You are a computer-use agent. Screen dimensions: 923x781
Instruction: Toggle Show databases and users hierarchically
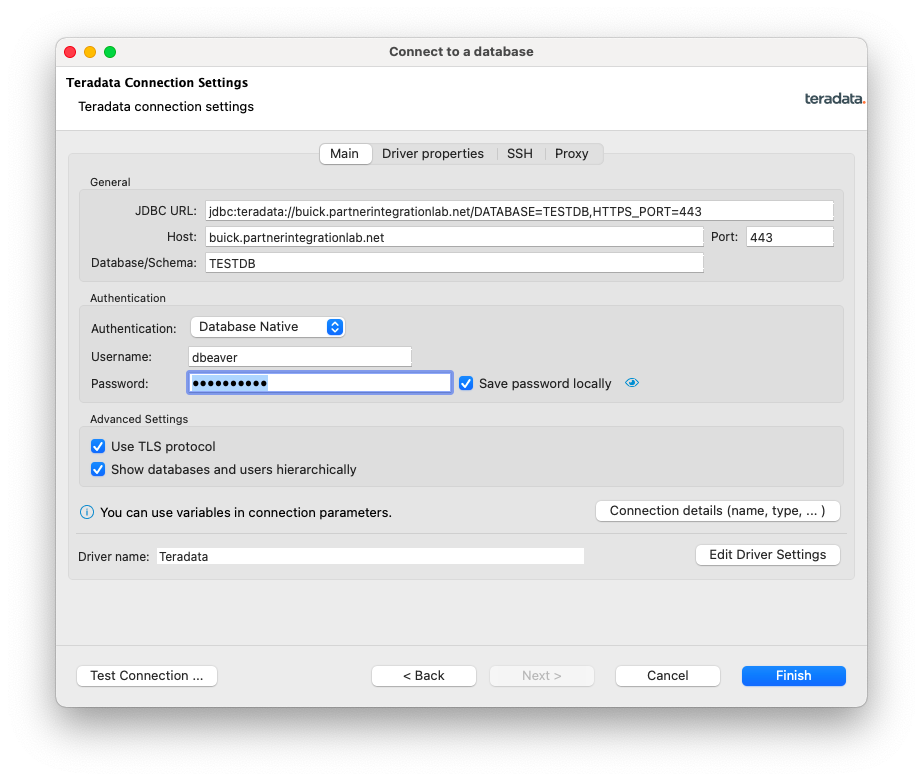pyautogui.click(x=97, y=469)
